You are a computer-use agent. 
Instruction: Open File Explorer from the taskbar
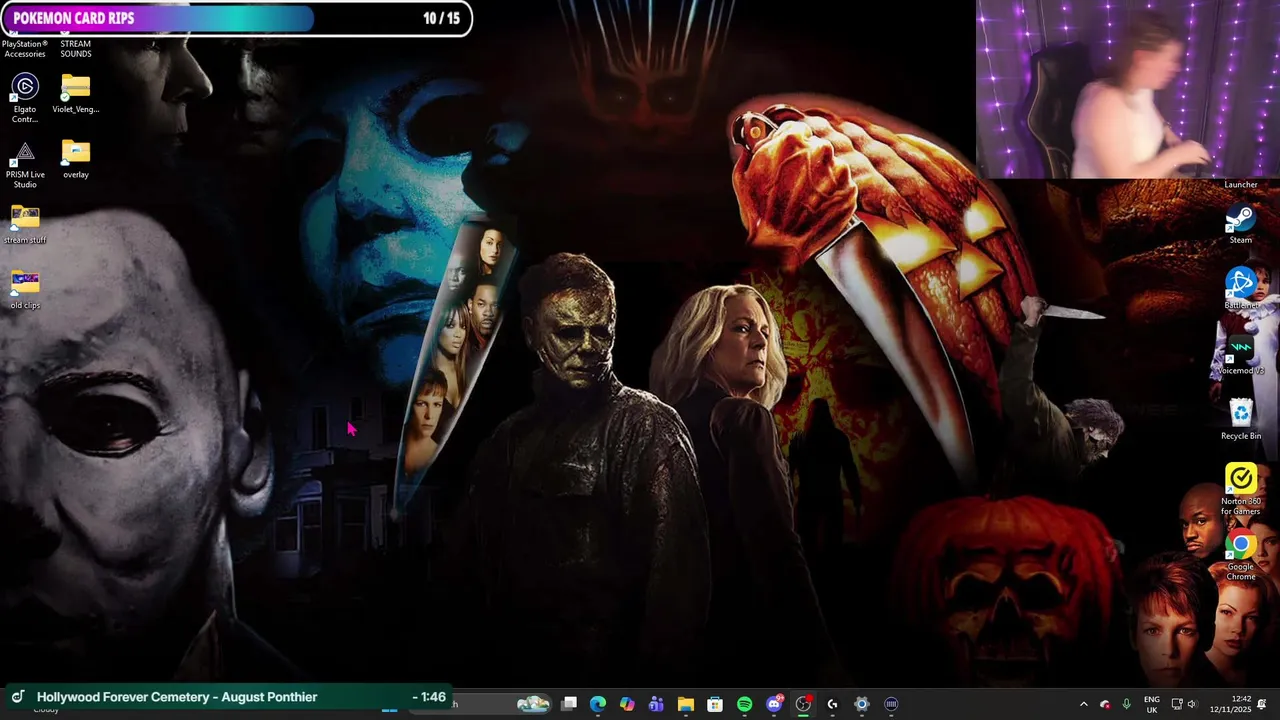(x=685, y=704)
